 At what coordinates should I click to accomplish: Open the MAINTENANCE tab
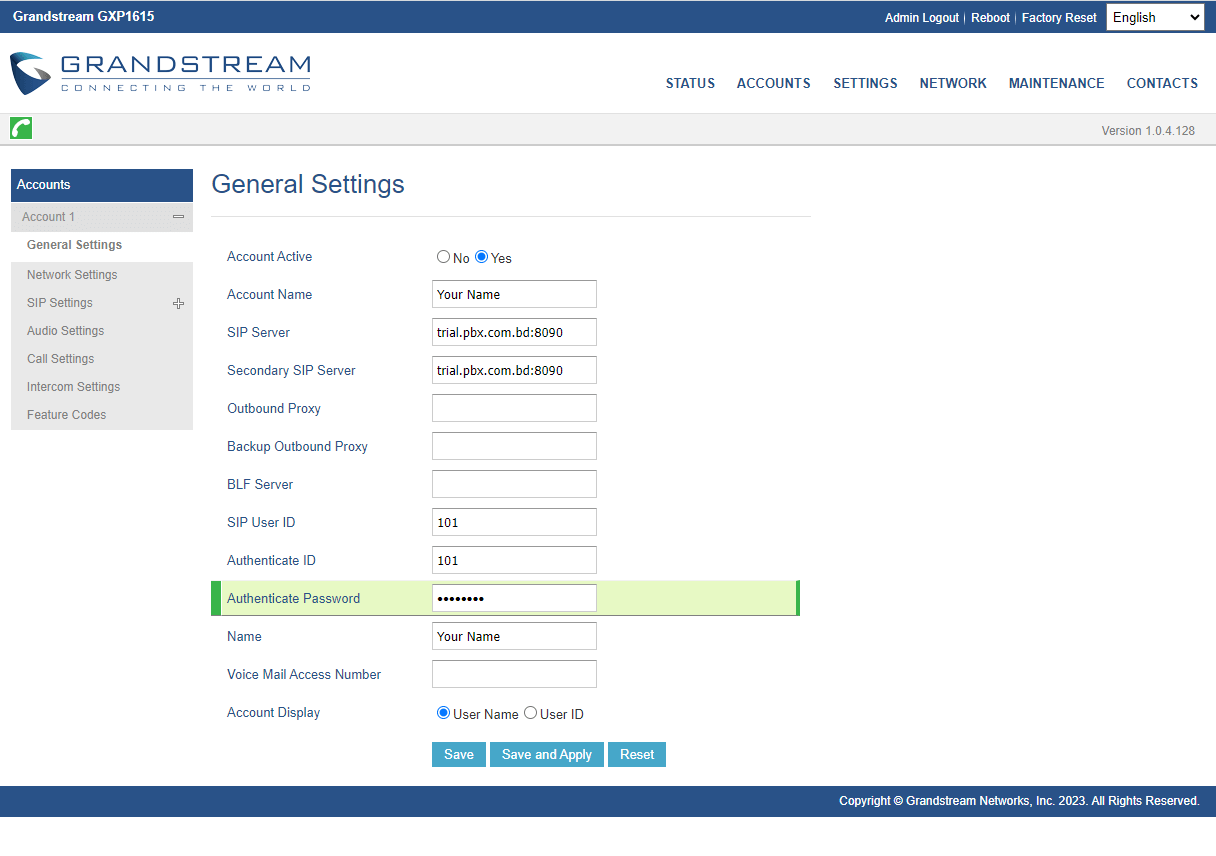pyautogui.click(x=1056, y=83)
